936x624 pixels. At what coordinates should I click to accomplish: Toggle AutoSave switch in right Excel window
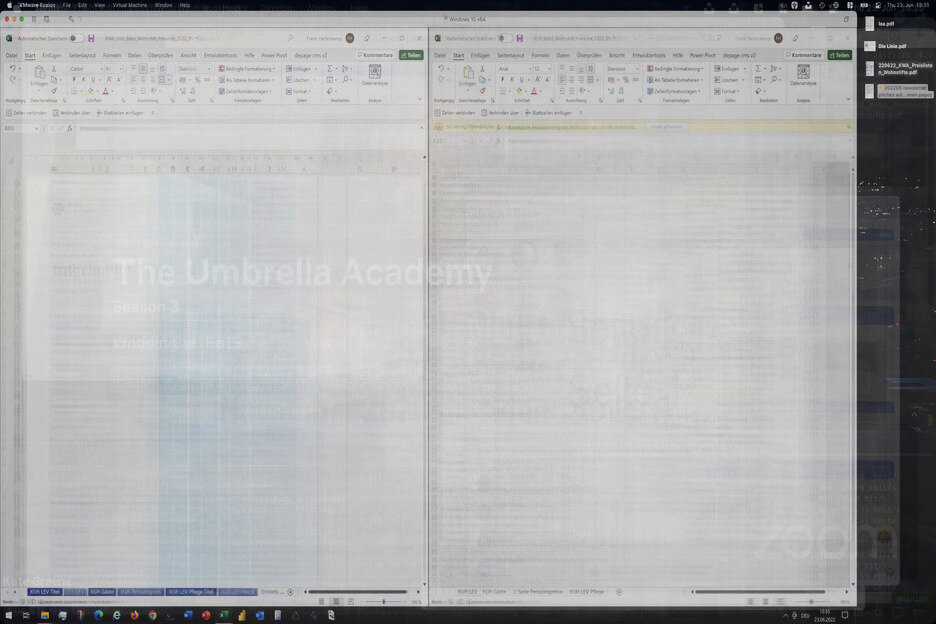pos(504,38)
